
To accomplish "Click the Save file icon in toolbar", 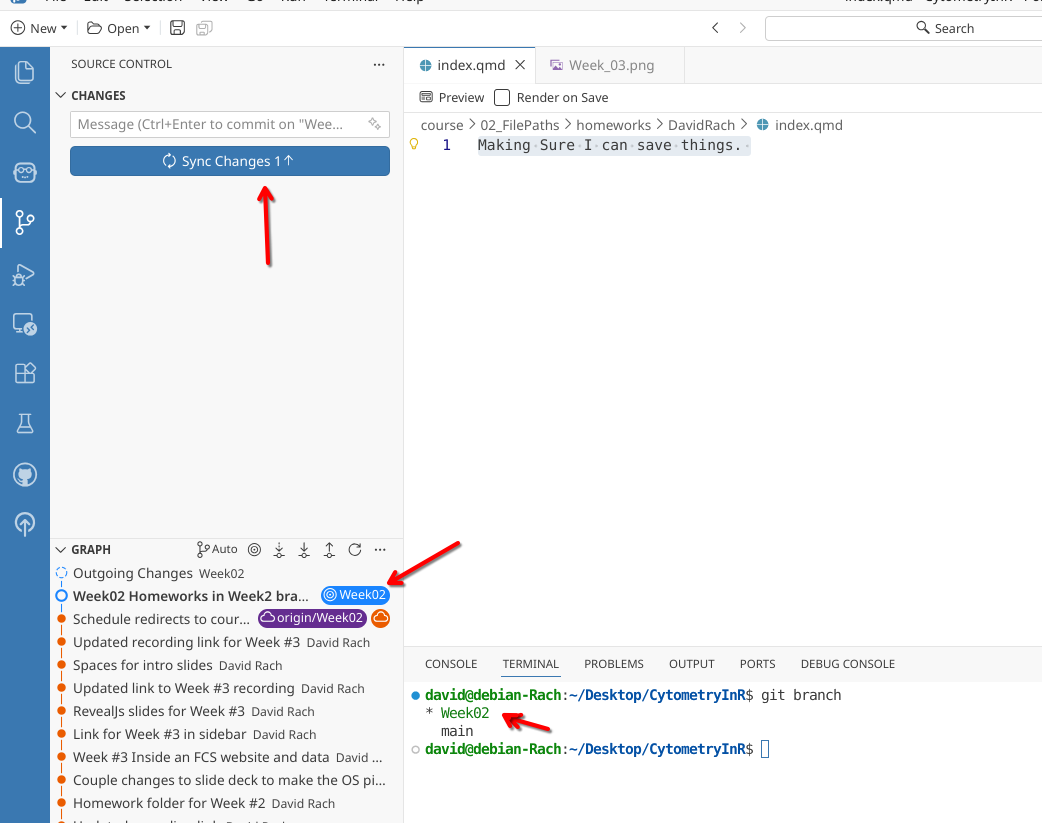I will point(177,28).
